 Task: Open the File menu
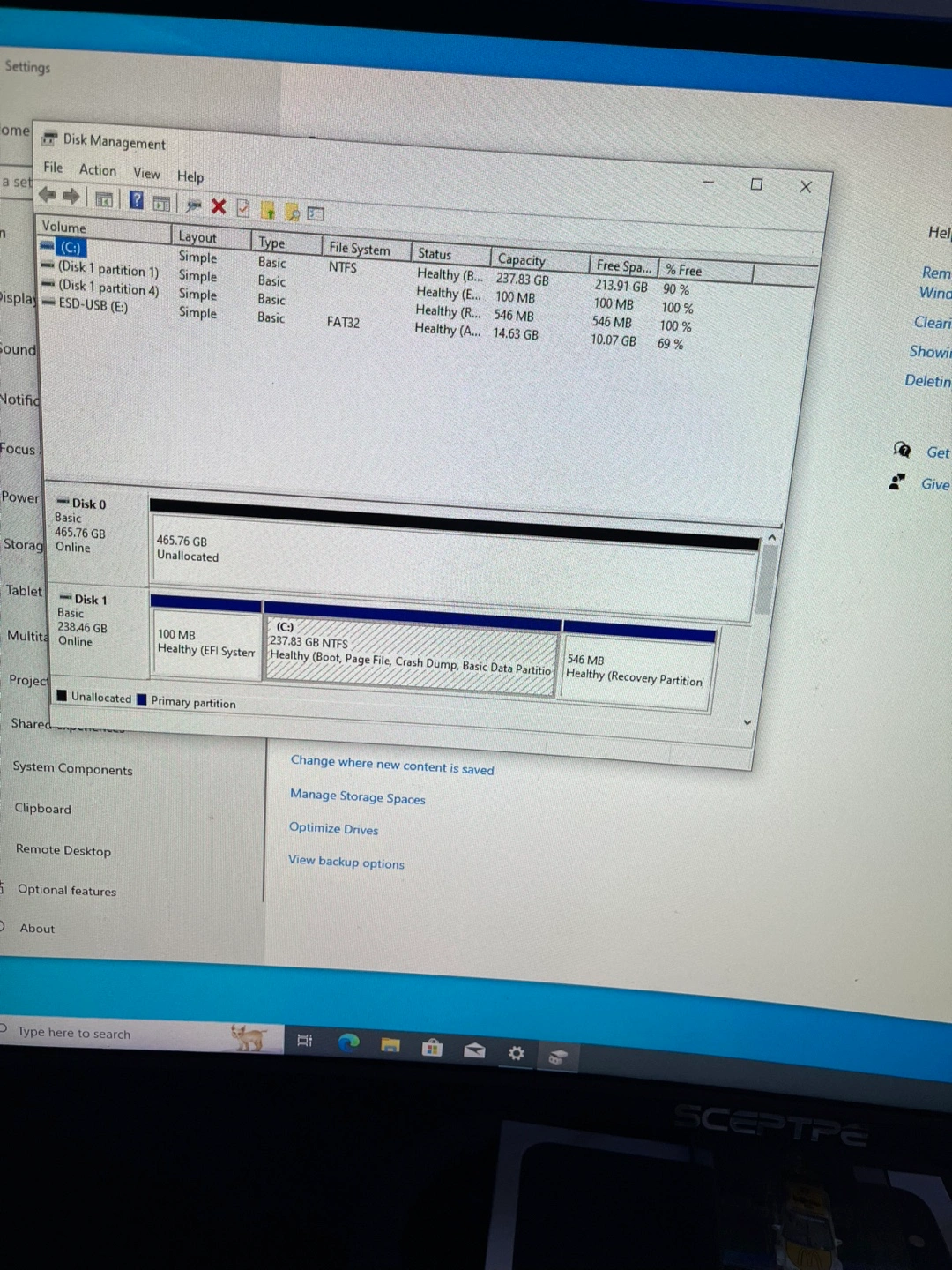point(53,167)
